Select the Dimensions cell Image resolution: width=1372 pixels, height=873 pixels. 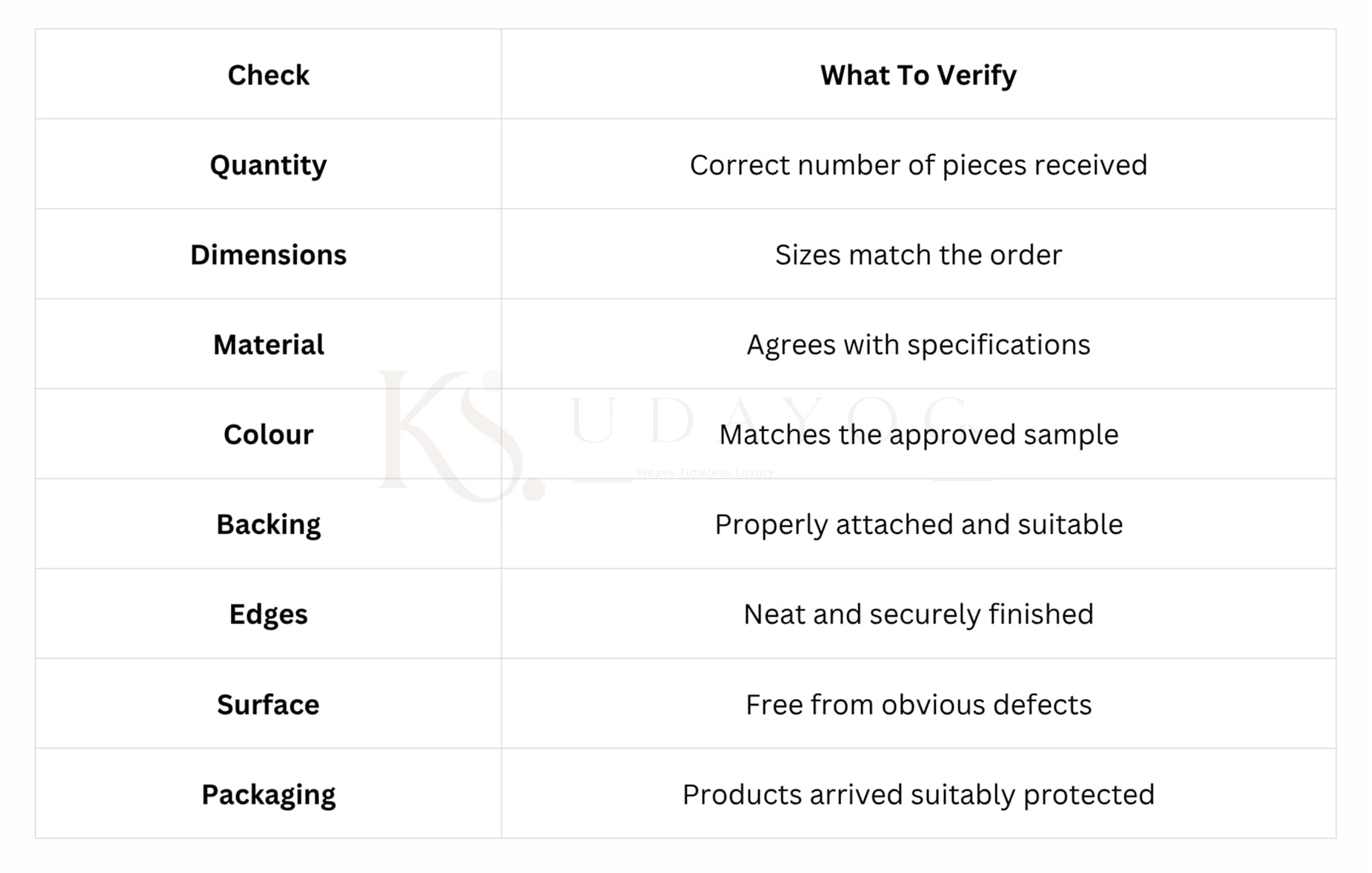(x=268, y=255)
